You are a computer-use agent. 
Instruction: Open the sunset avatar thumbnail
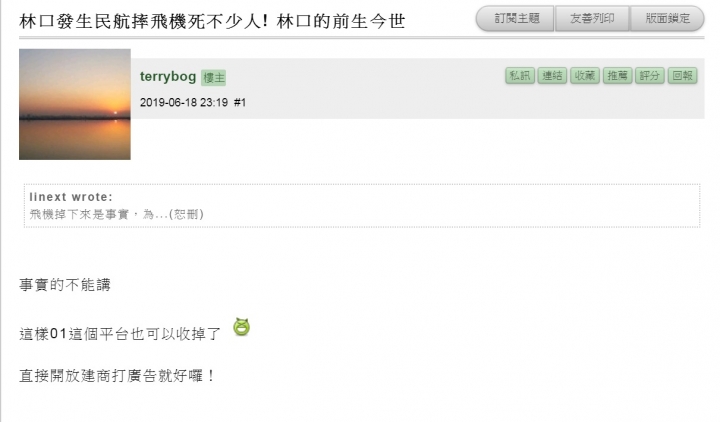pos(75,105)
